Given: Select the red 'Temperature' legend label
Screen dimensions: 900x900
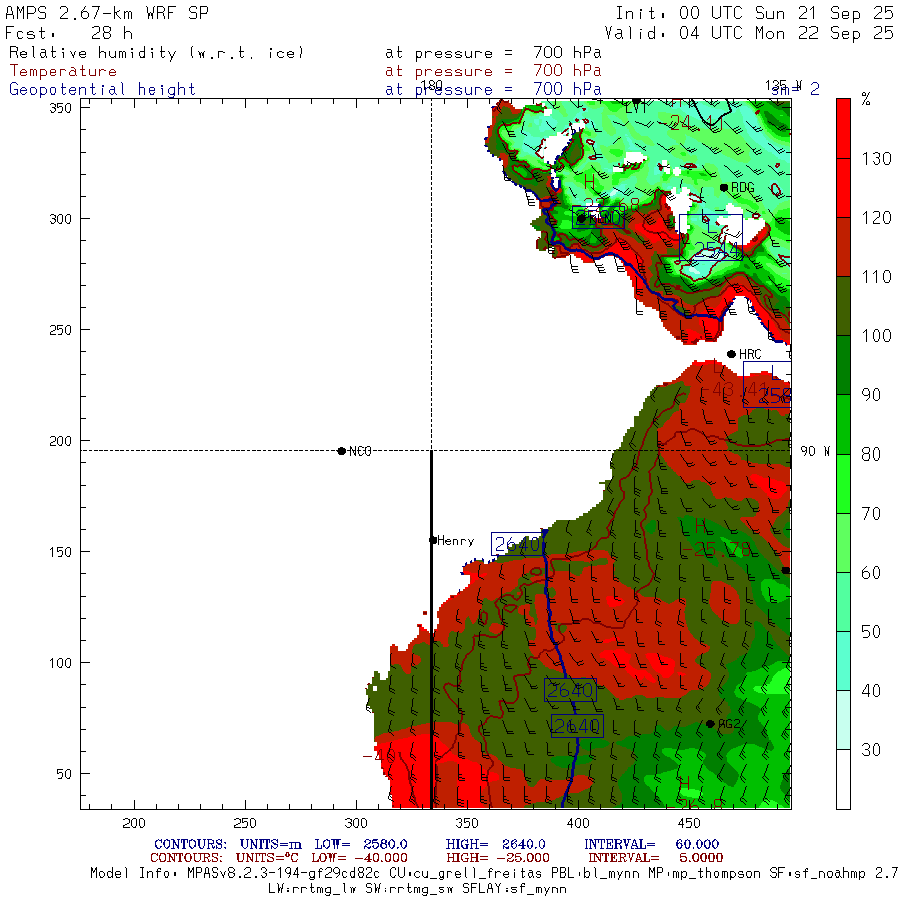Looking at the screenshot, I should pyautogui.click(x=63, y=71).
